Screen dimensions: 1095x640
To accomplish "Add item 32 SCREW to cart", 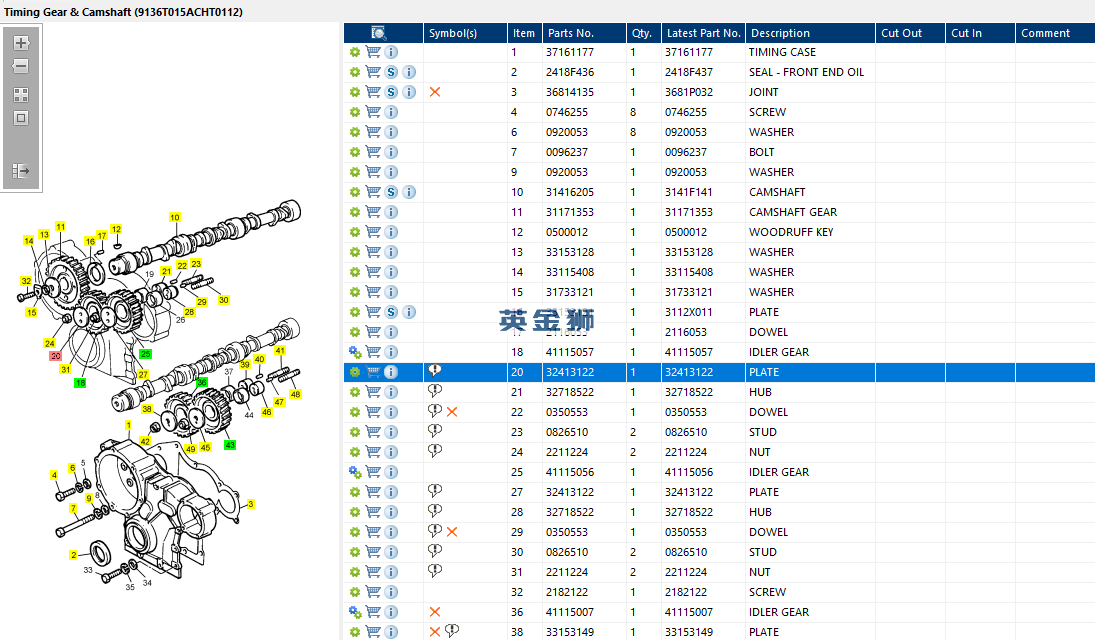I will pyautogui.click(x=374, y=592).
